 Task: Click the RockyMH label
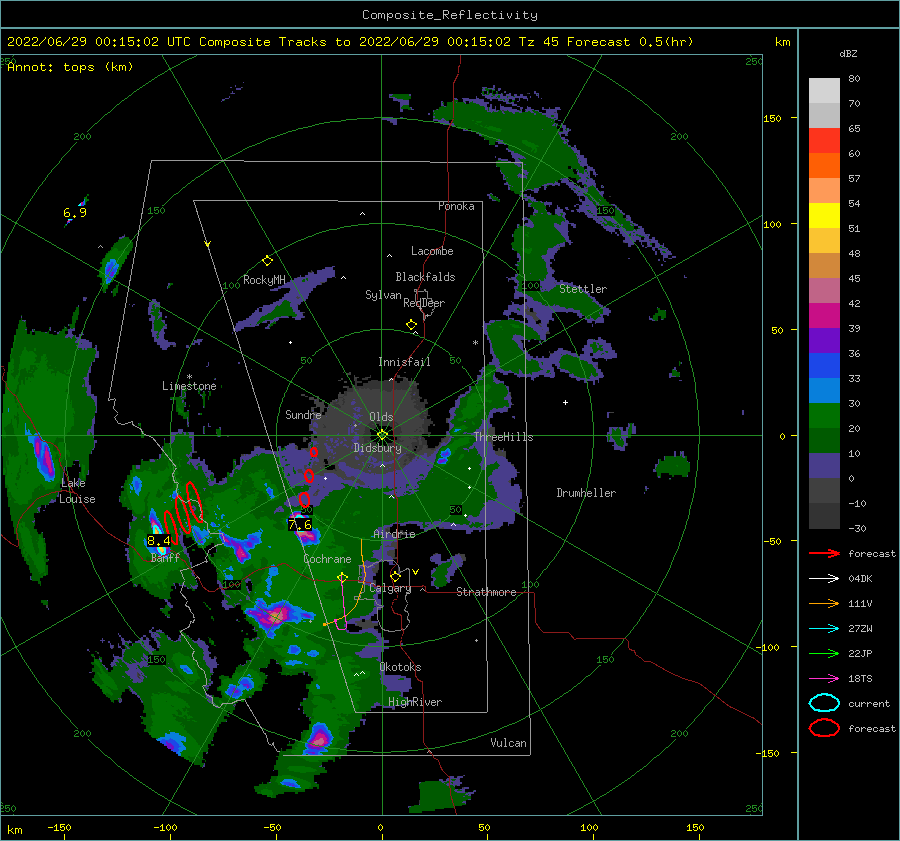coord(264,280)
